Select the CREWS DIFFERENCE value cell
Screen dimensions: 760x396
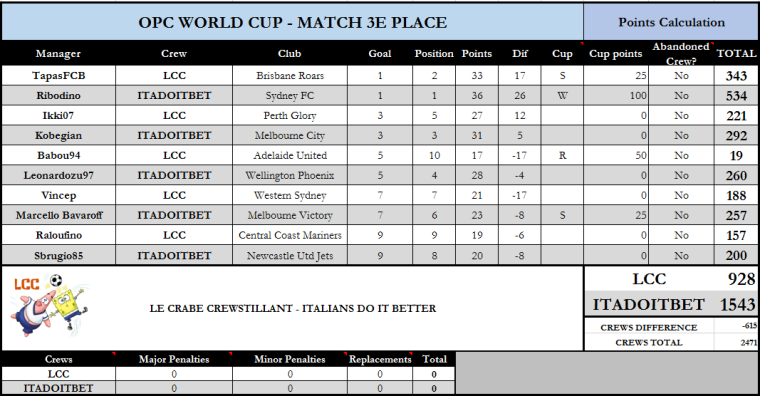[x=736, y=326]
